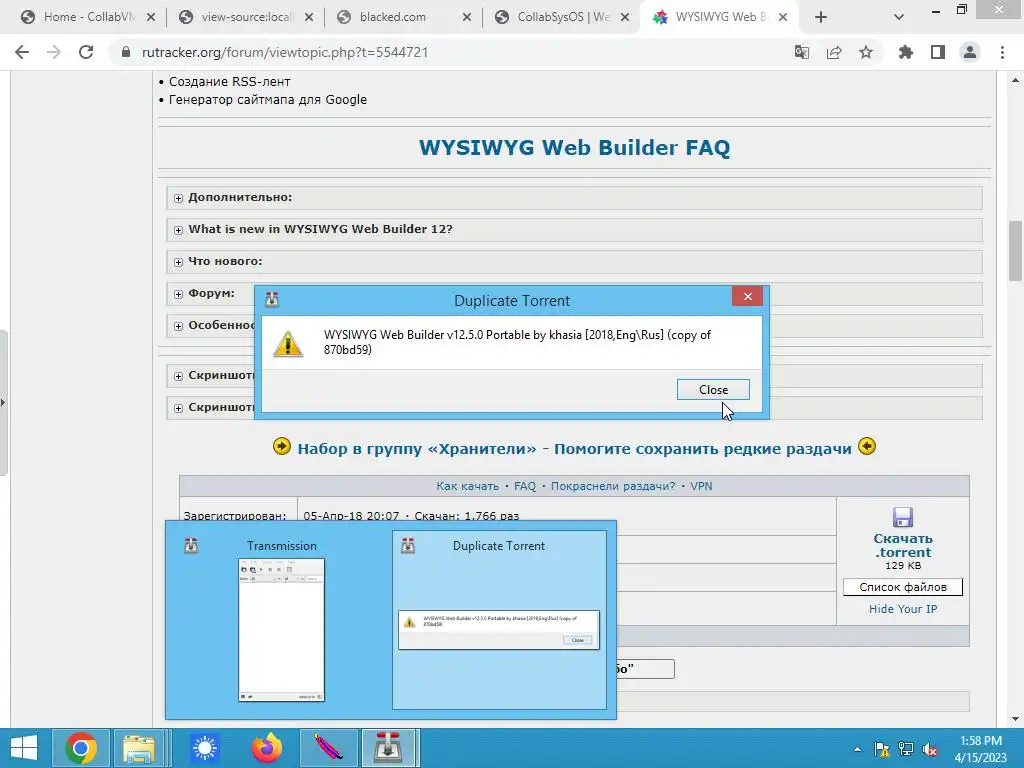Click the left edge side panel handle
1024x768 pixels.
coord(3,403)
